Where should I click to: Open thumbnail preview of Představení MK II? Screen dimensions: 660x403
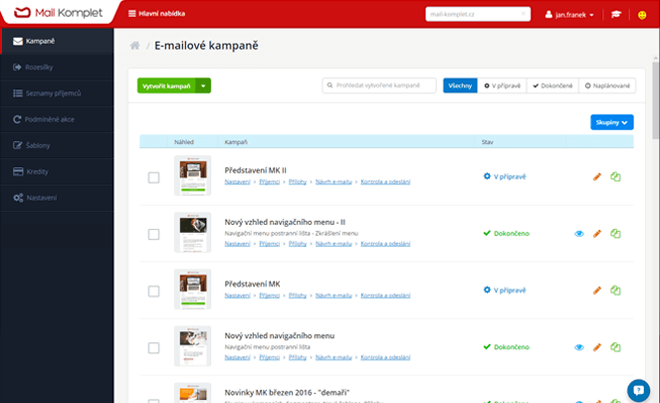point(193,176)
